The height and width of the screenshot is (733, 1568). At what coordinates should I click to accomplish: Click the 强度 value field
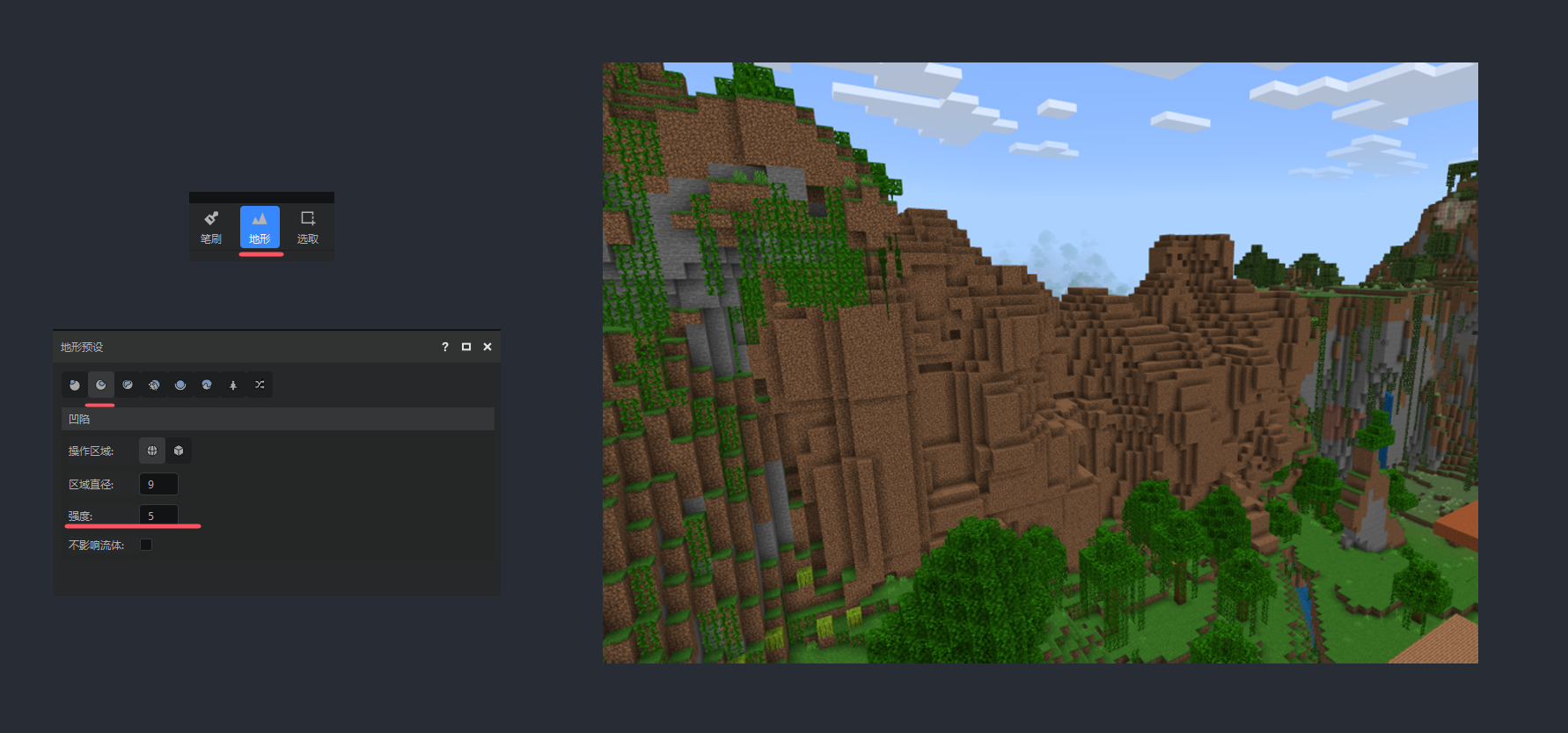point(158,516)
